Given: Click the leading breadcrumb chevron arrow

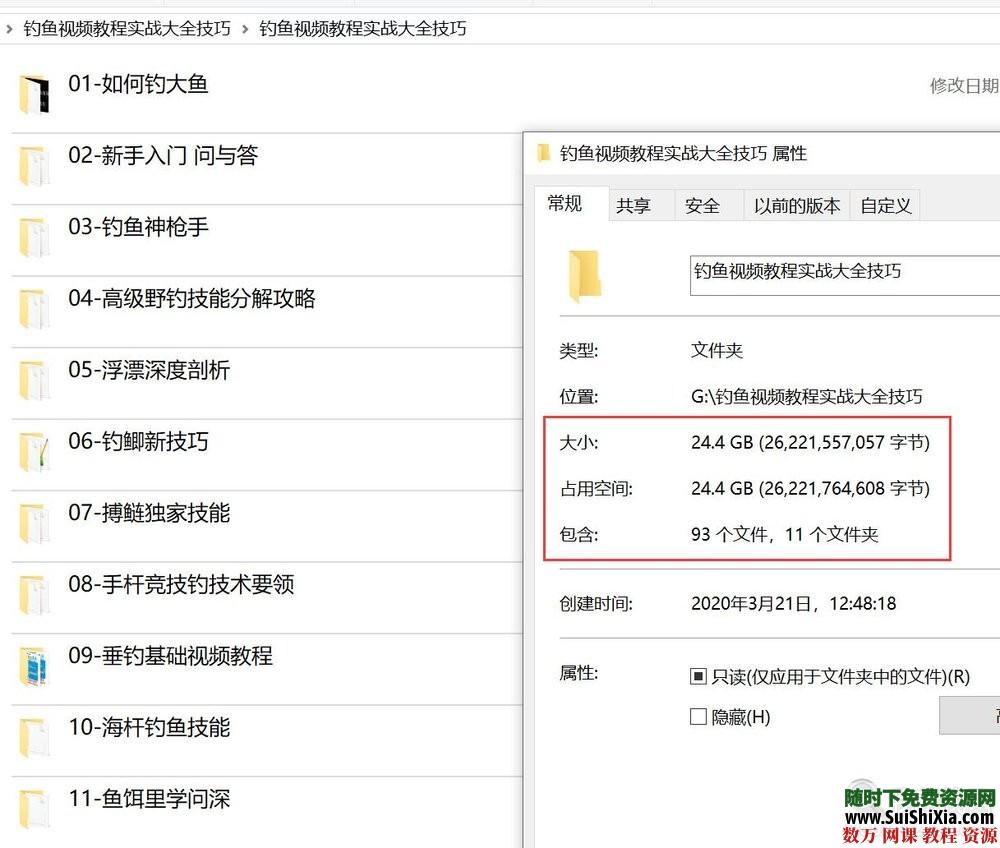Looking at the screenshot, I should coord(8,29).
